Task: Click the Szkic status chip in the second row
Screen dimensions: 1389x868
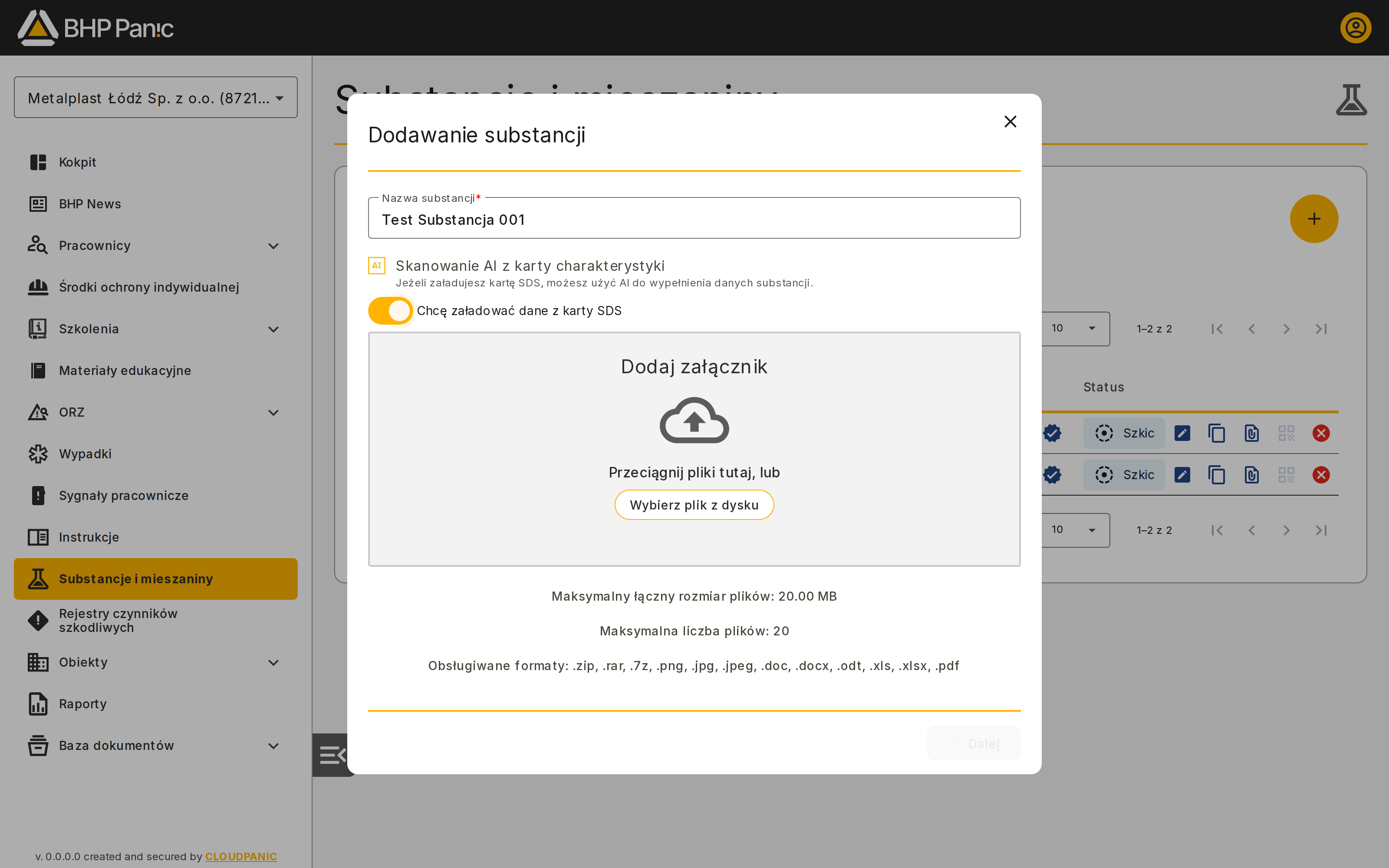Action: pos(1124,475)
